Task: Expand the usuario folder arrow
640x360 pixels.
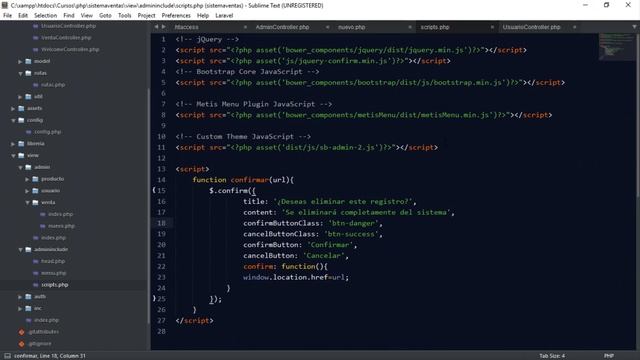Action: click(x=27, y=191)
